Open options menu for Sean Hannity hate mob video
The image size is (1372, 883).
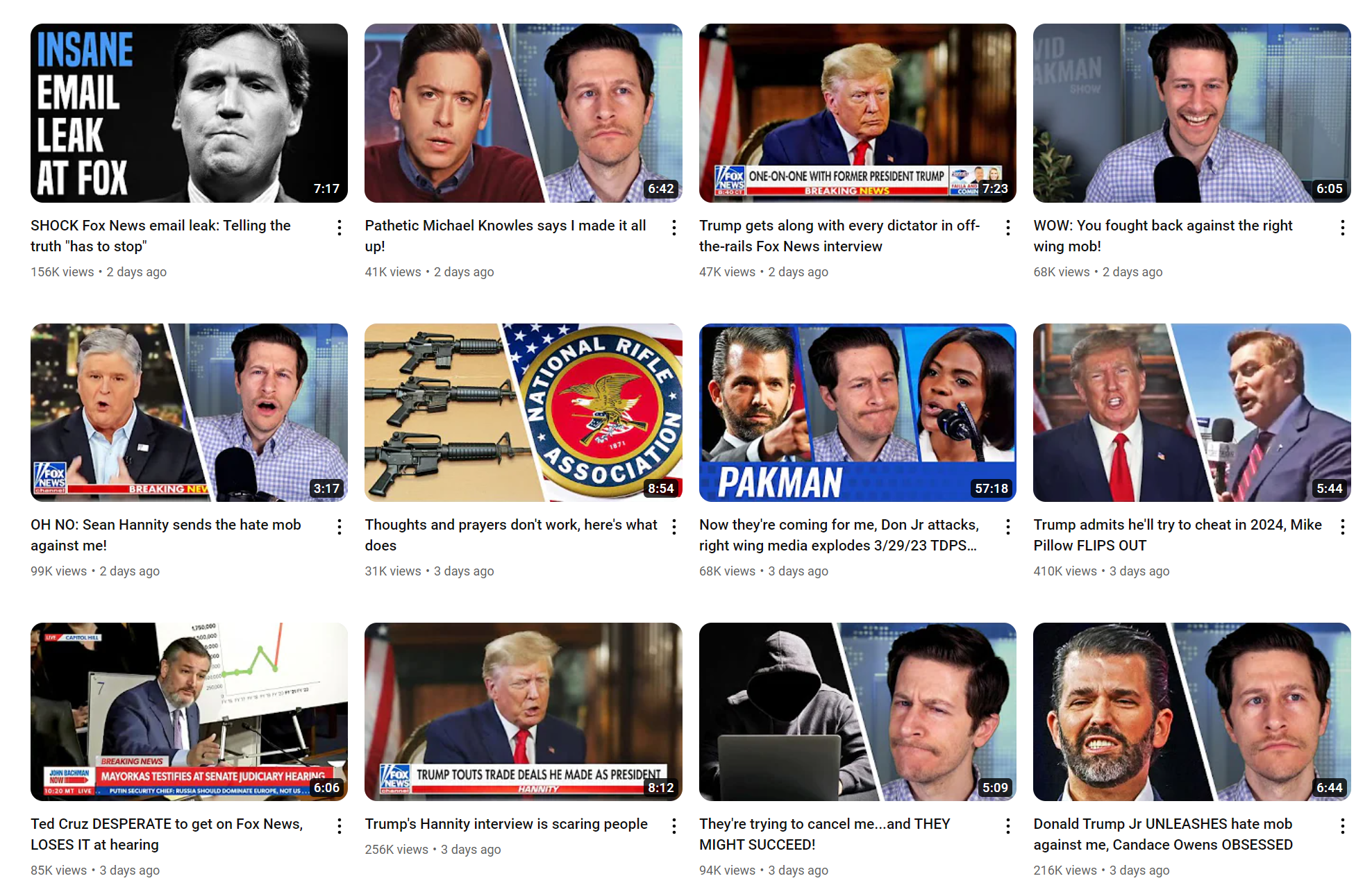click(340, 527)
